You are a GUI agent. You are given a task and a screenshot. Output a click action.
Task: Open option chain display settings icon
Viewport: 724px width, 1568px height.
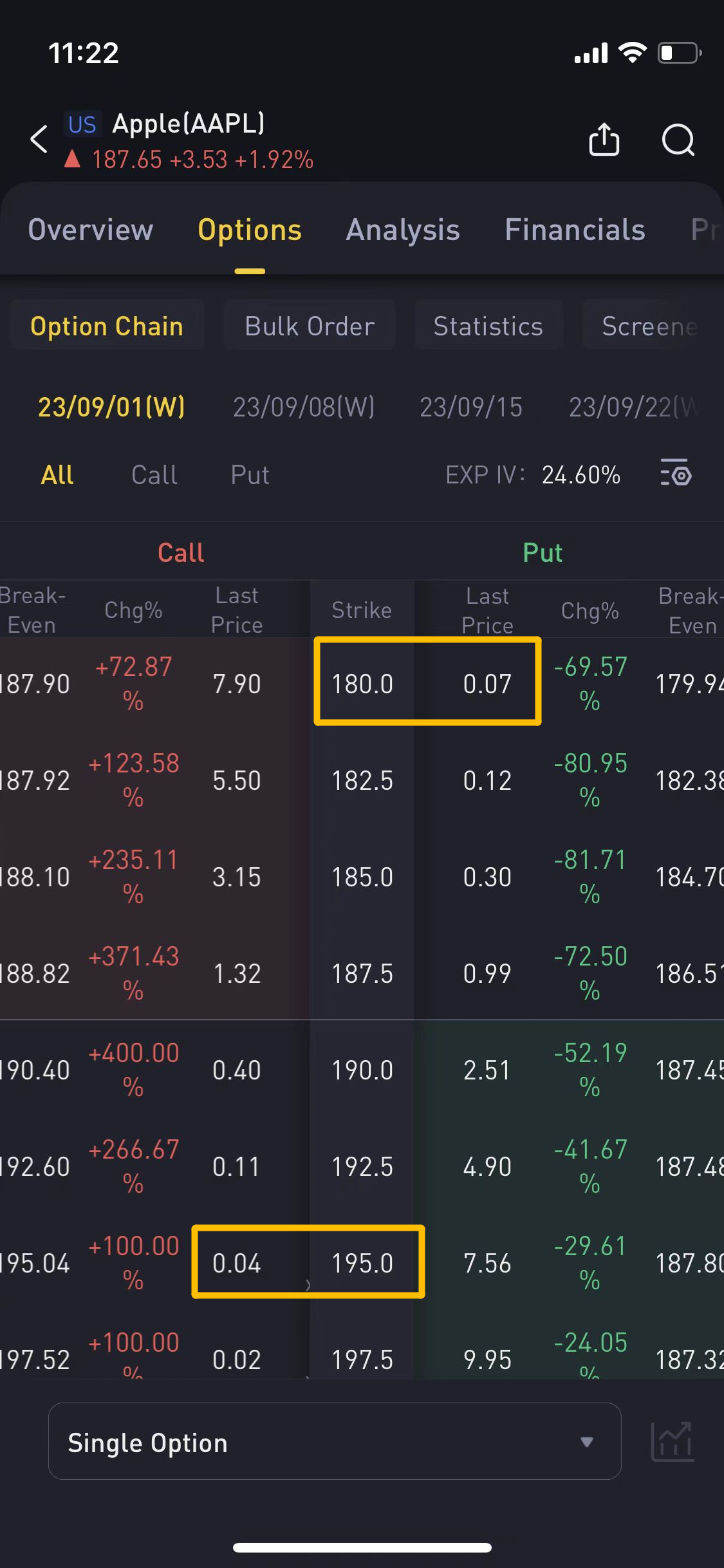tap(675, 474)
